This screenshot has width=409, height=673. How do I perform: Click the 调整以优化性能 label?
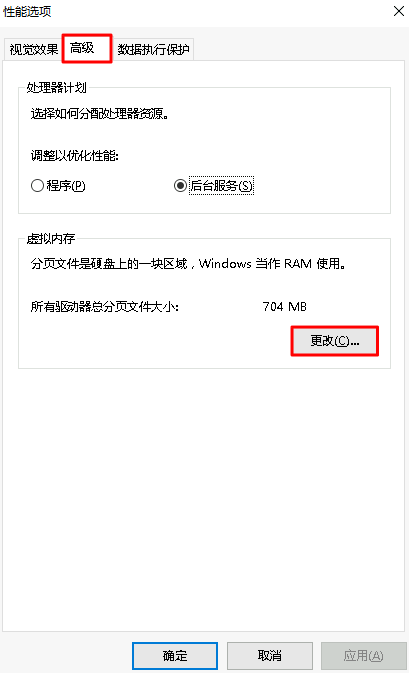pyautogui.click(x=75, y=155)
